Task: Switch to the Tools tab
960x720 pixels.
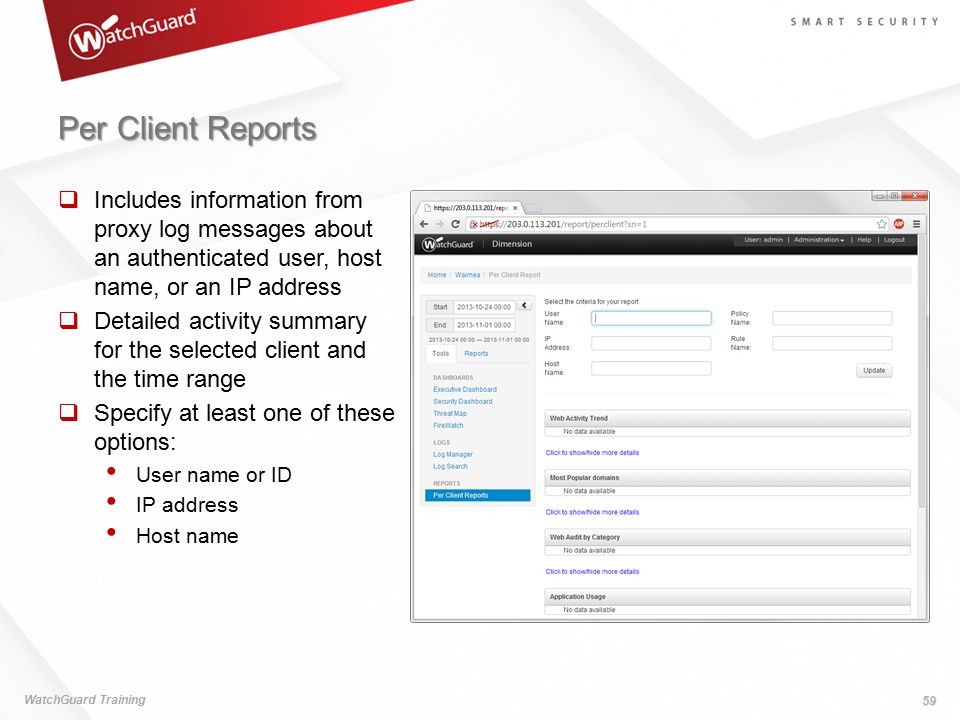Action: tap(440, 353)
